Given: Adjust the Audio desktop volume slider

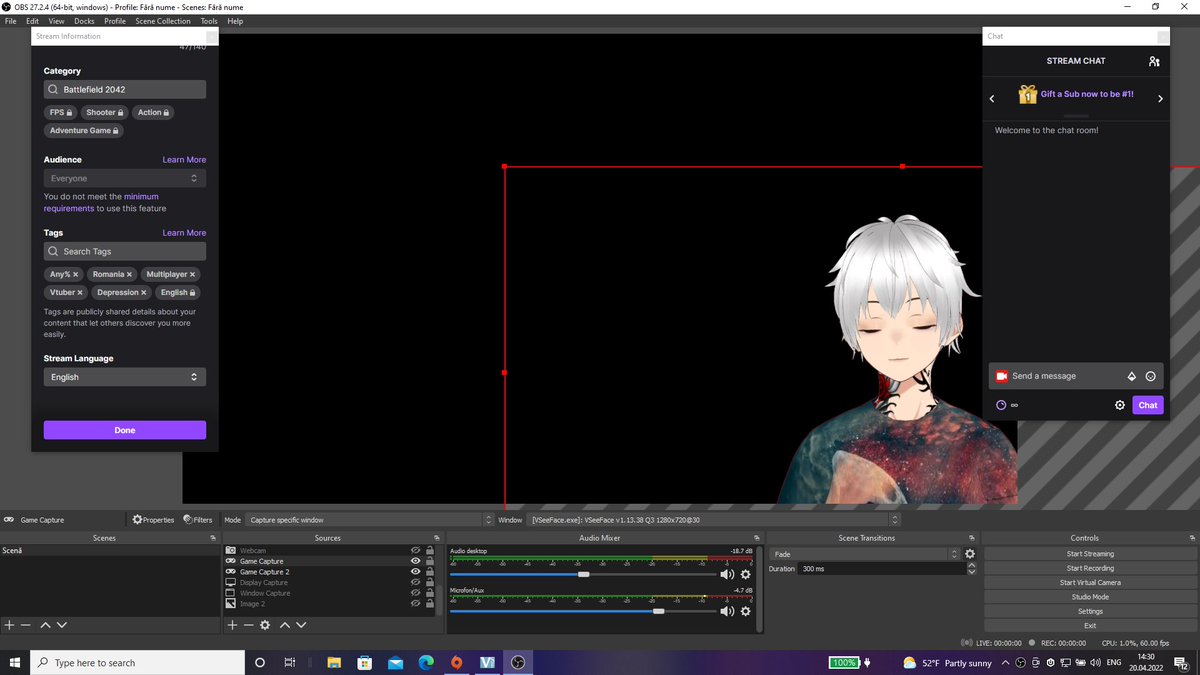Looking at the screenshot, I should pyautogui.click(x=584, y=574).
